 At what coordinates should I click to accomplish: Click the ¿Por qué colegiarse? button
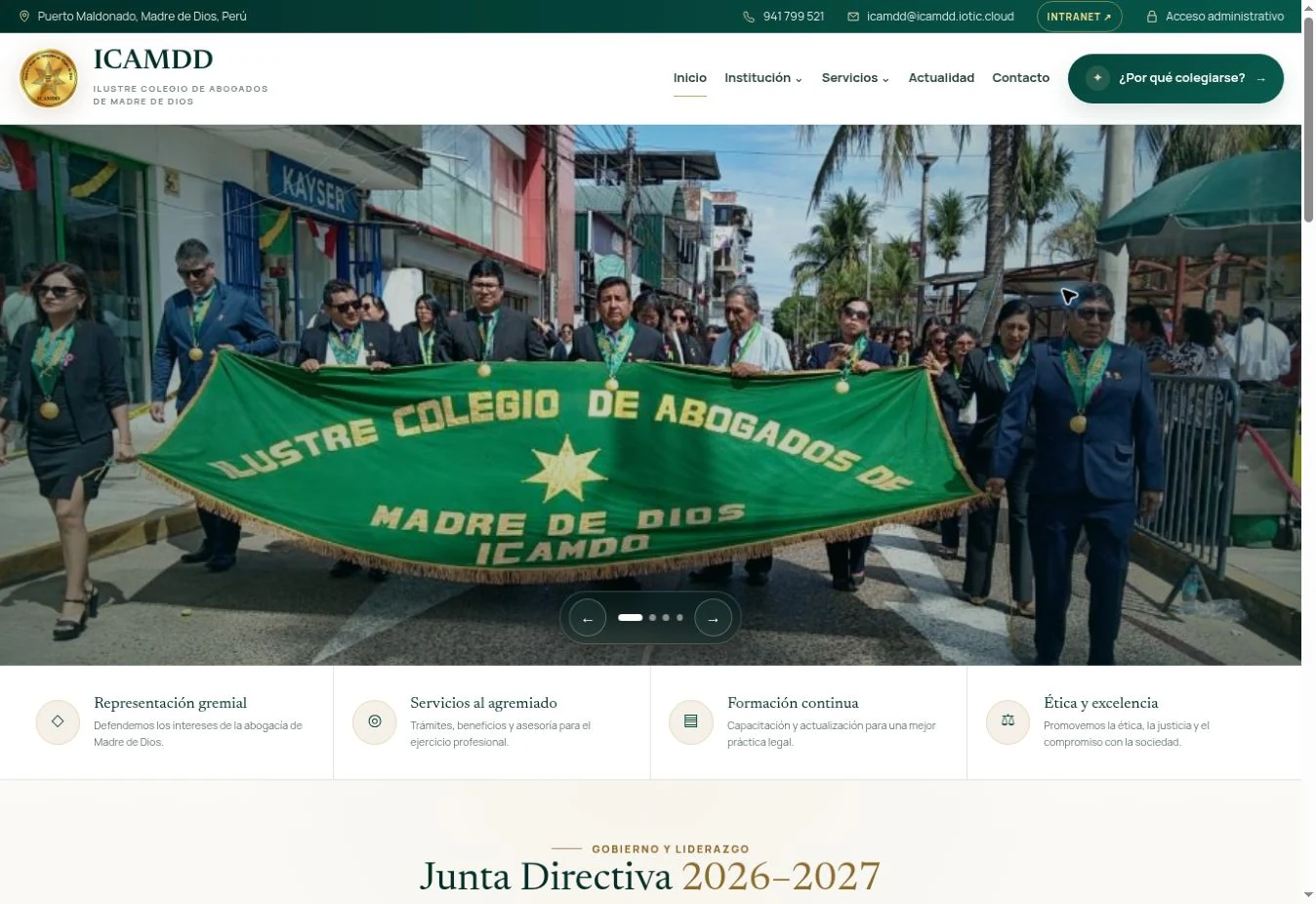(x=1175, y=78)
